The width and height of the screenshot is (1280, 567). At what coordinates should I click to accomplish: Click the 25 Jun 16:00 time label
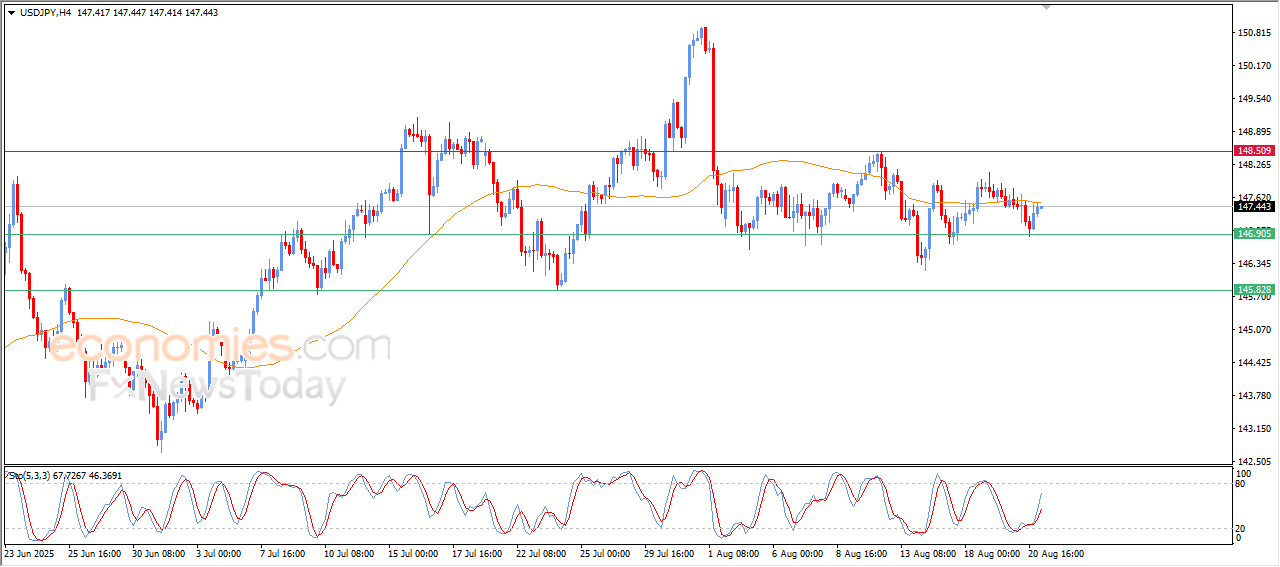95,553
